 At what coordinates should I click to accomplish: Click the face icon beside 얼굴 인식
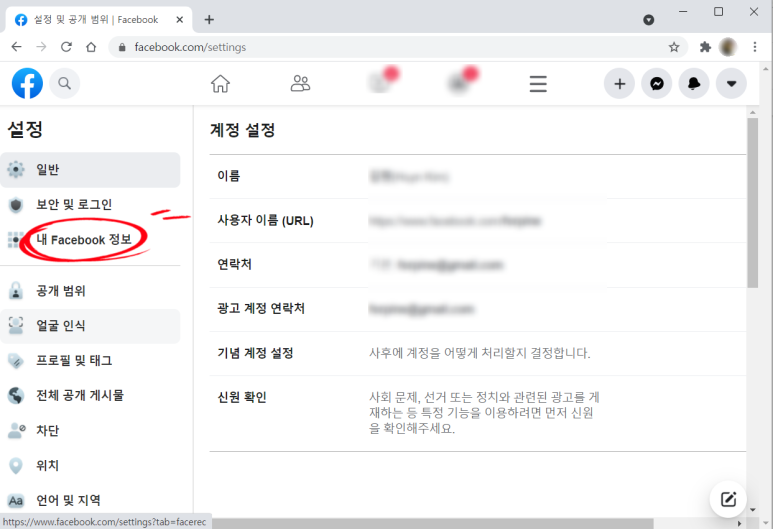16,326
